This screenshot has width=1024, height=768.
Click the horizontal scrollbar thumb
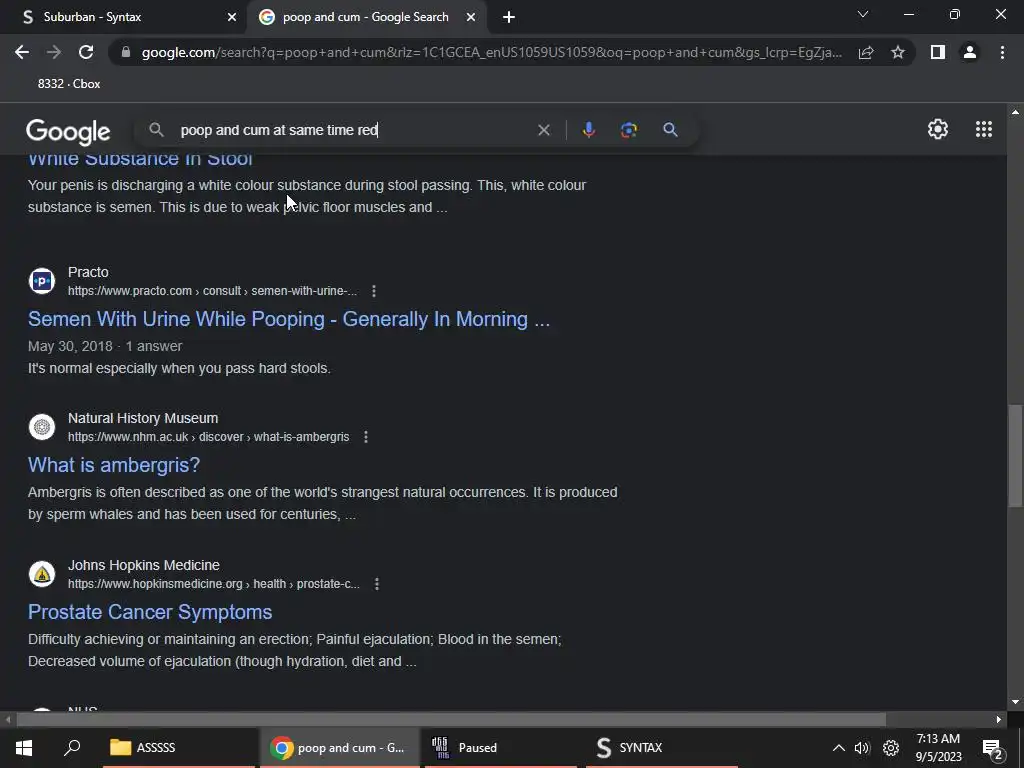point(451,720)
